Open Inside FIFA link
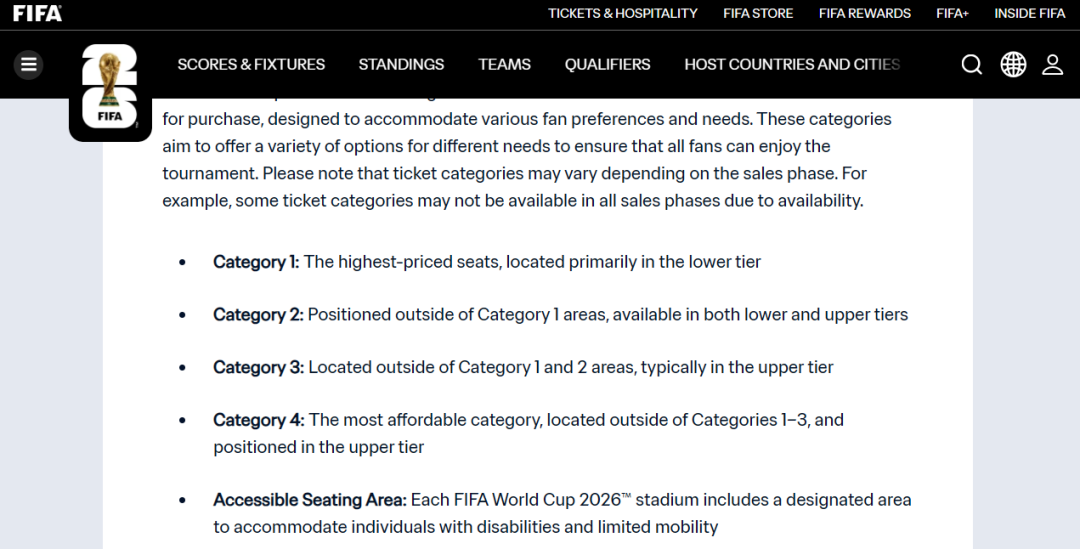 point(1029,14)
